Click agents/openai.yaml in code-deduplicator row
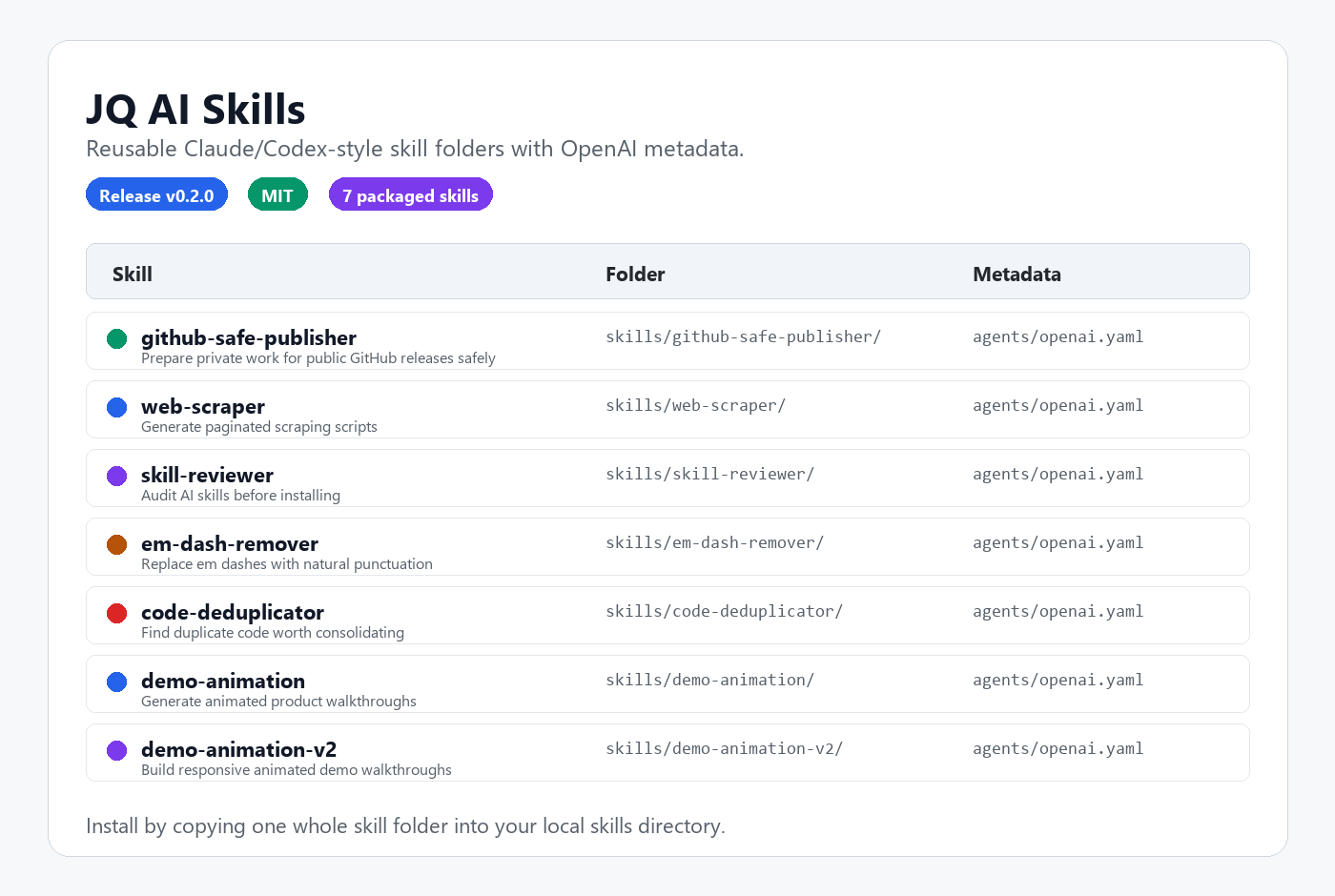 [x=1058, y=611]
